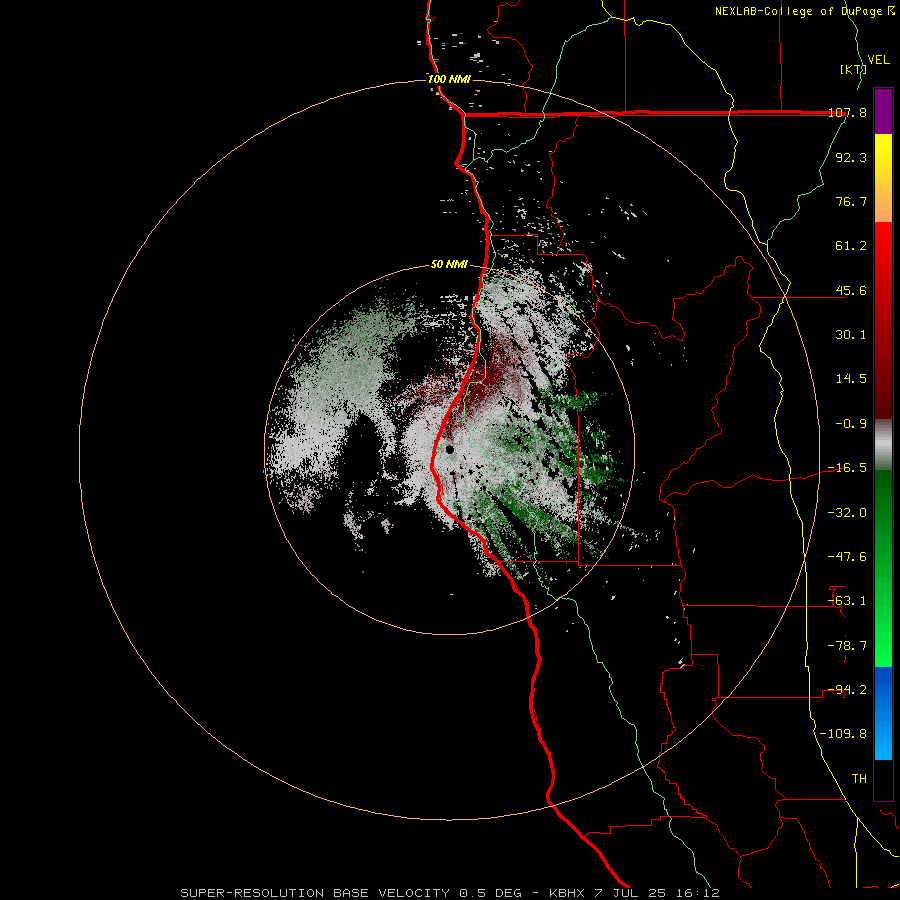The width and height of the screenshot is (900, 900).
Task: Click the black KBHX radar site dot
Action: (449, 449)
